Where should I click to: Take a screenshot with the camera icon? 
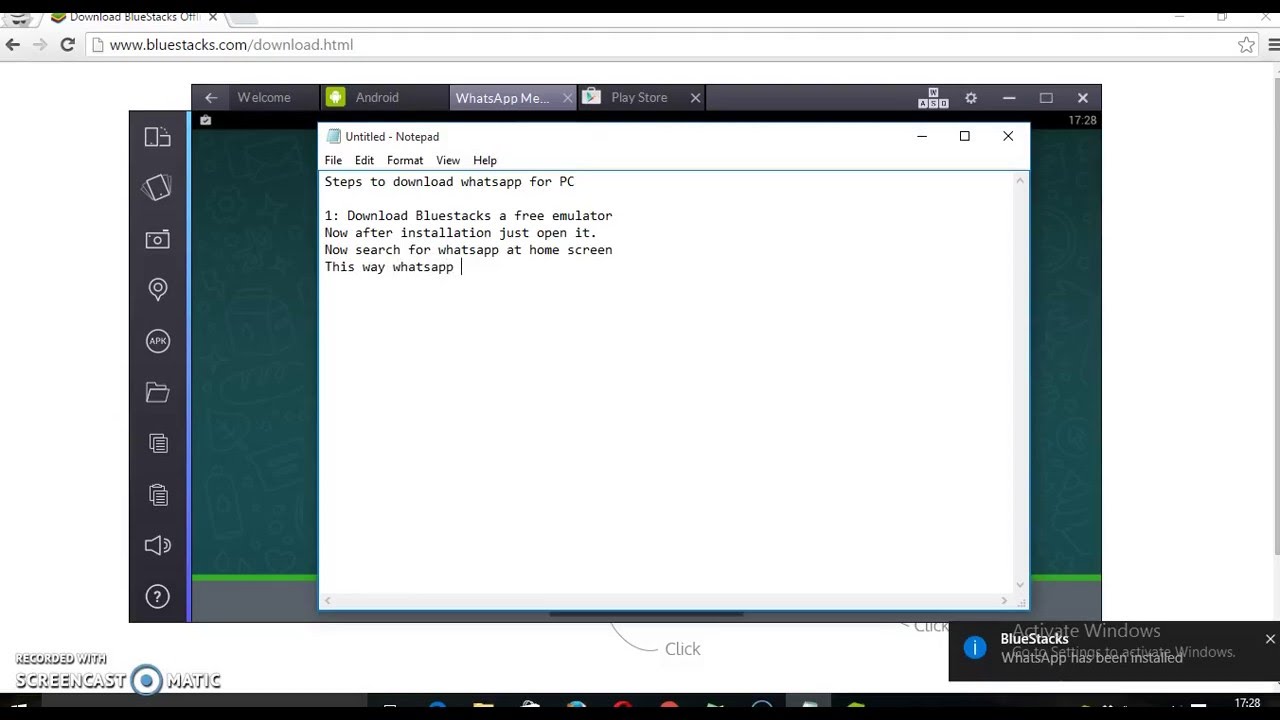157,240
